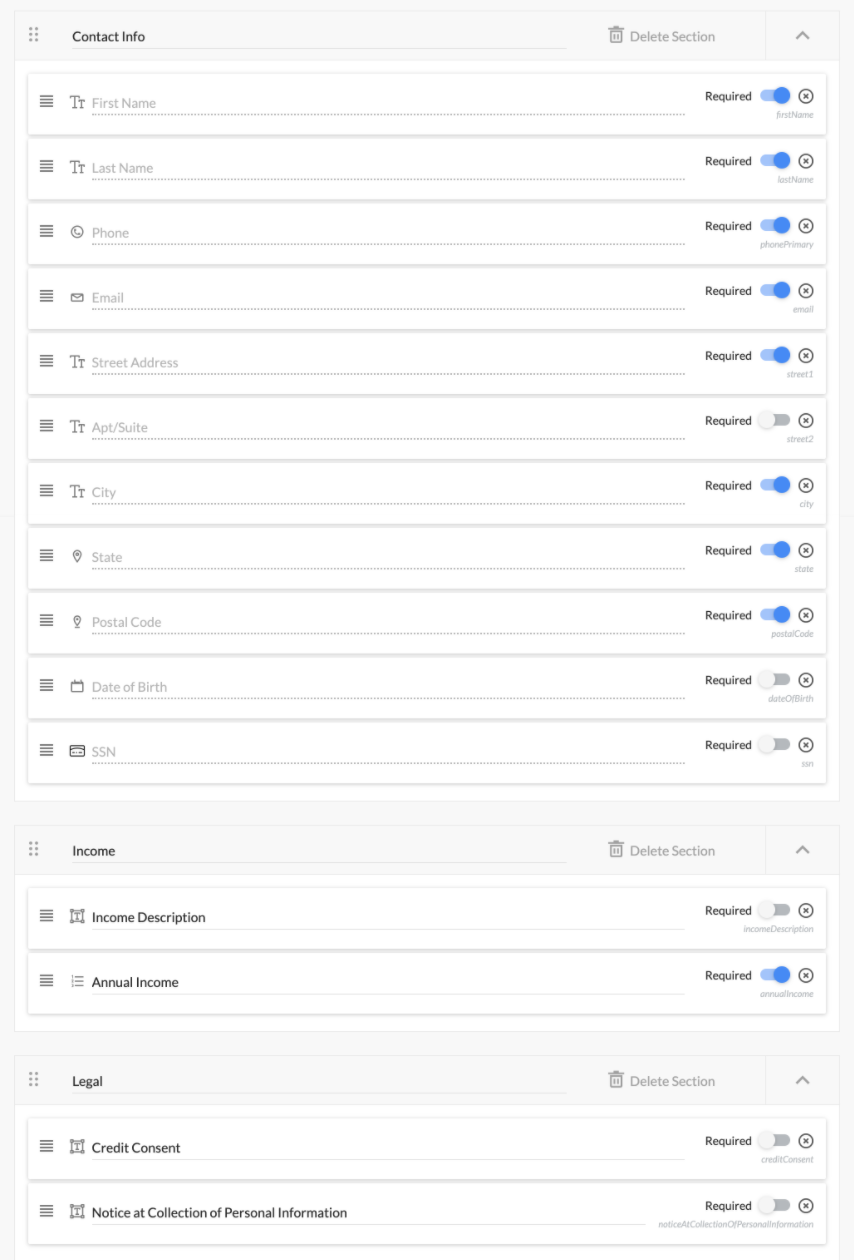Toggle Required for Notice at Collection field
854x1260 pixels.
(x=775, y=1206)
